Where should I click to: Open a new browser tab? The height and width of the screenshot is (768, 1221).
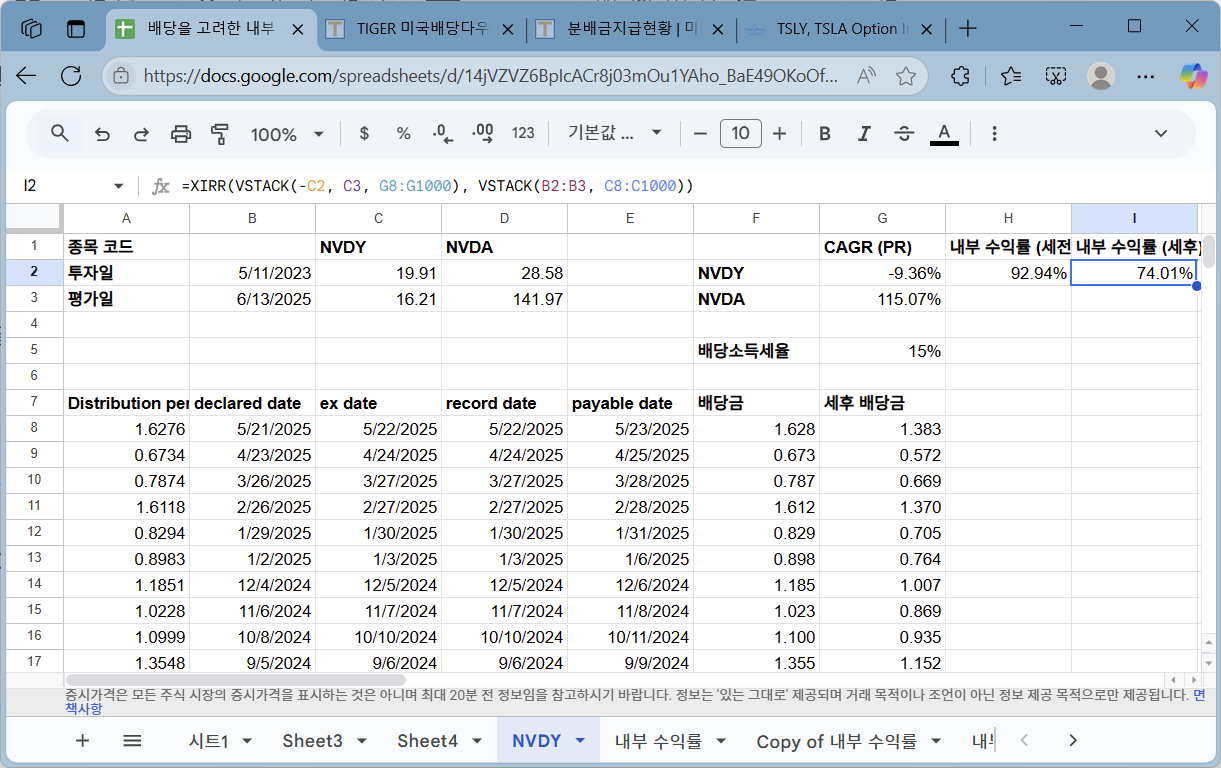pyautogui.click(x=967, y=29)
